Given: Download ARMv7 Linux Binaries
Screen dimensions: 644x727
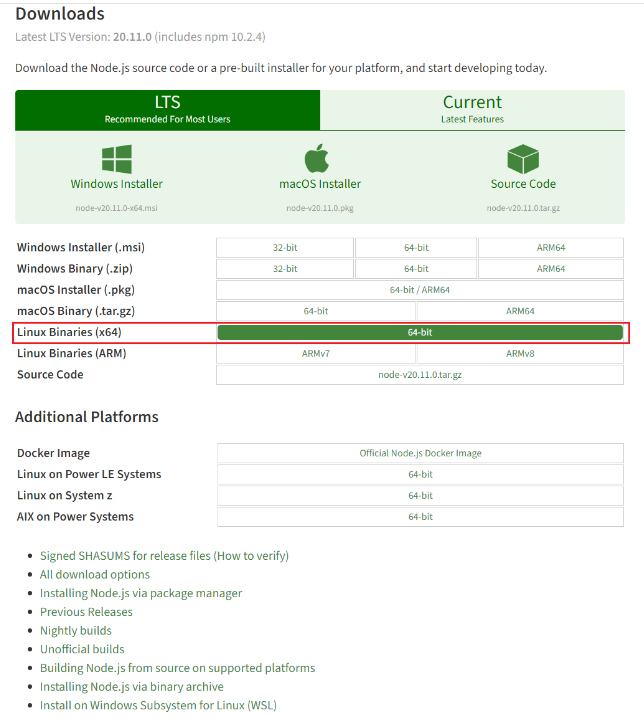Looking at the screenshot, I should [x=316, y=354].
